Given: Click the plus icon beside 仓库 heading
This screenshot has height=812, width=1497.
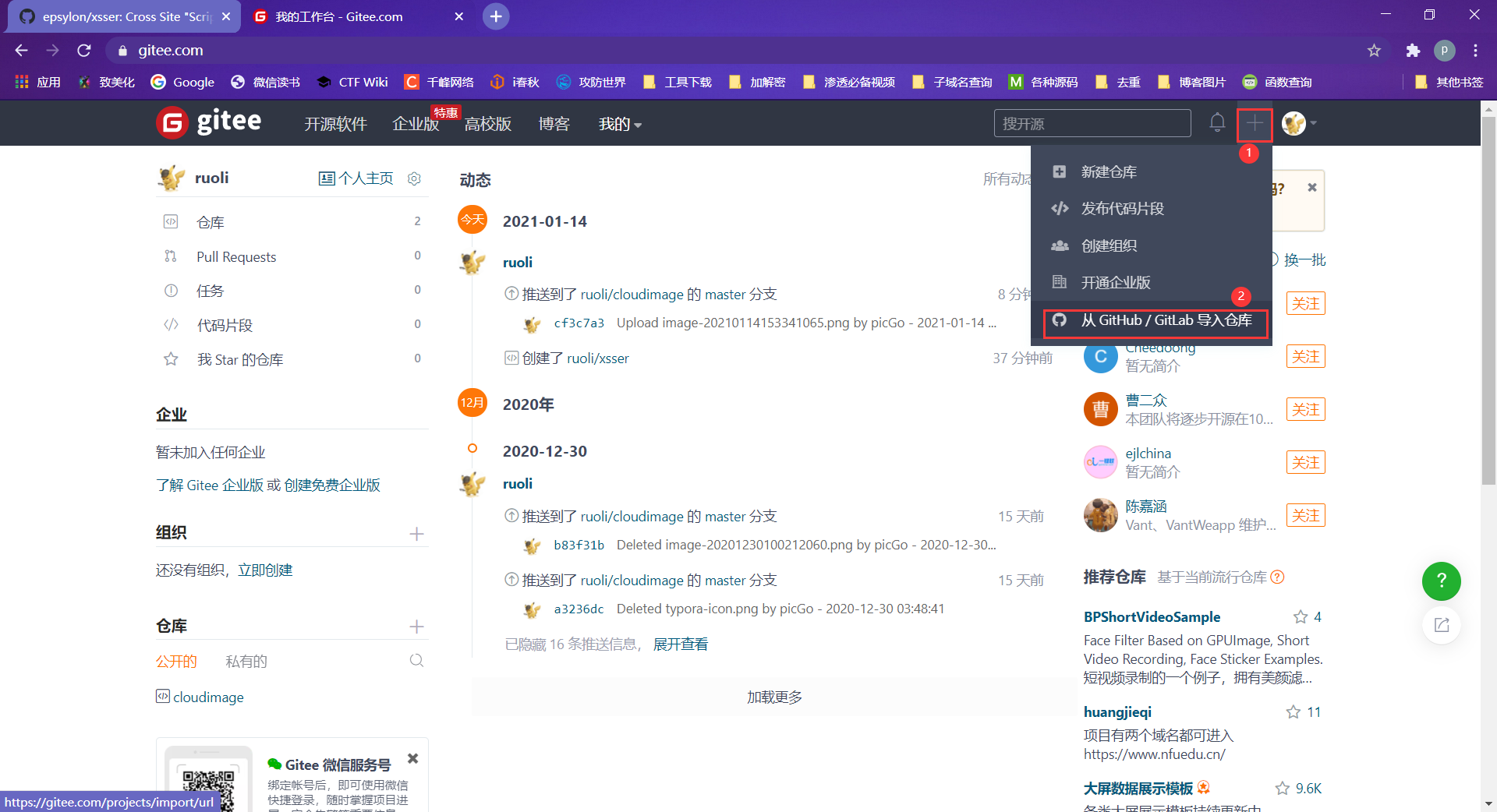Looking at the screenshot, I should point(417,627).
